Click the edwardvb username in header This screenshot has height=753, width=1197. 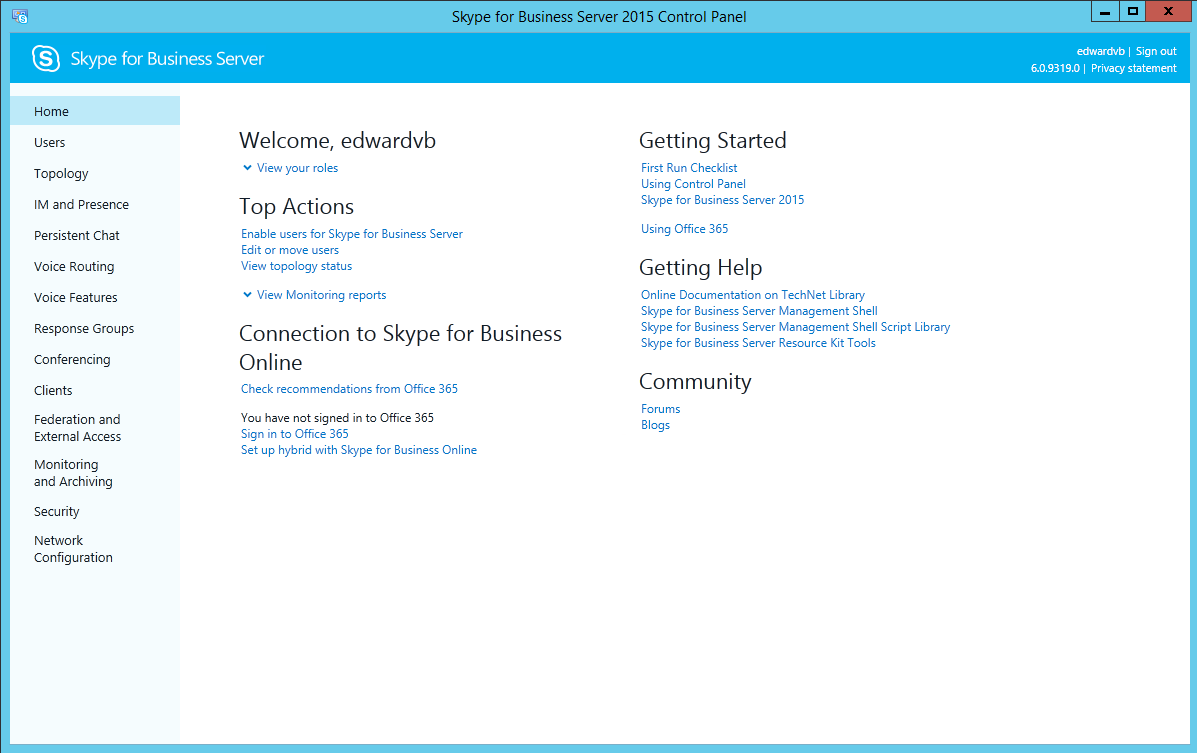click(1101, 51)
